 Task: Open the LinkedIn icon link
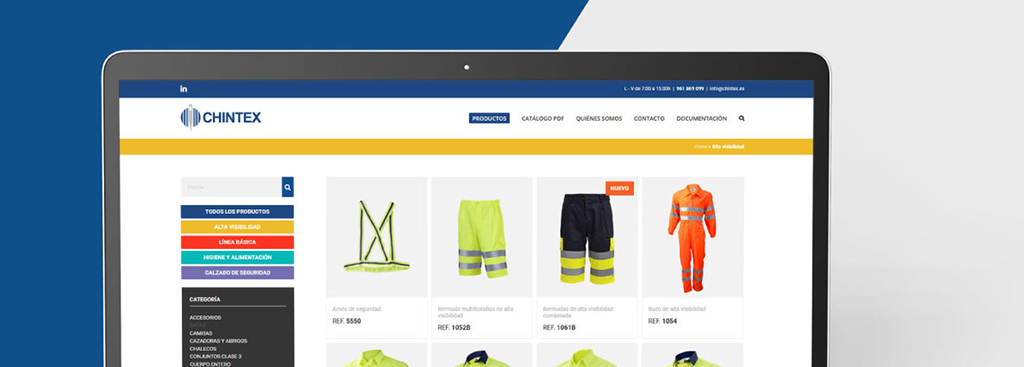tap(184, 89)
